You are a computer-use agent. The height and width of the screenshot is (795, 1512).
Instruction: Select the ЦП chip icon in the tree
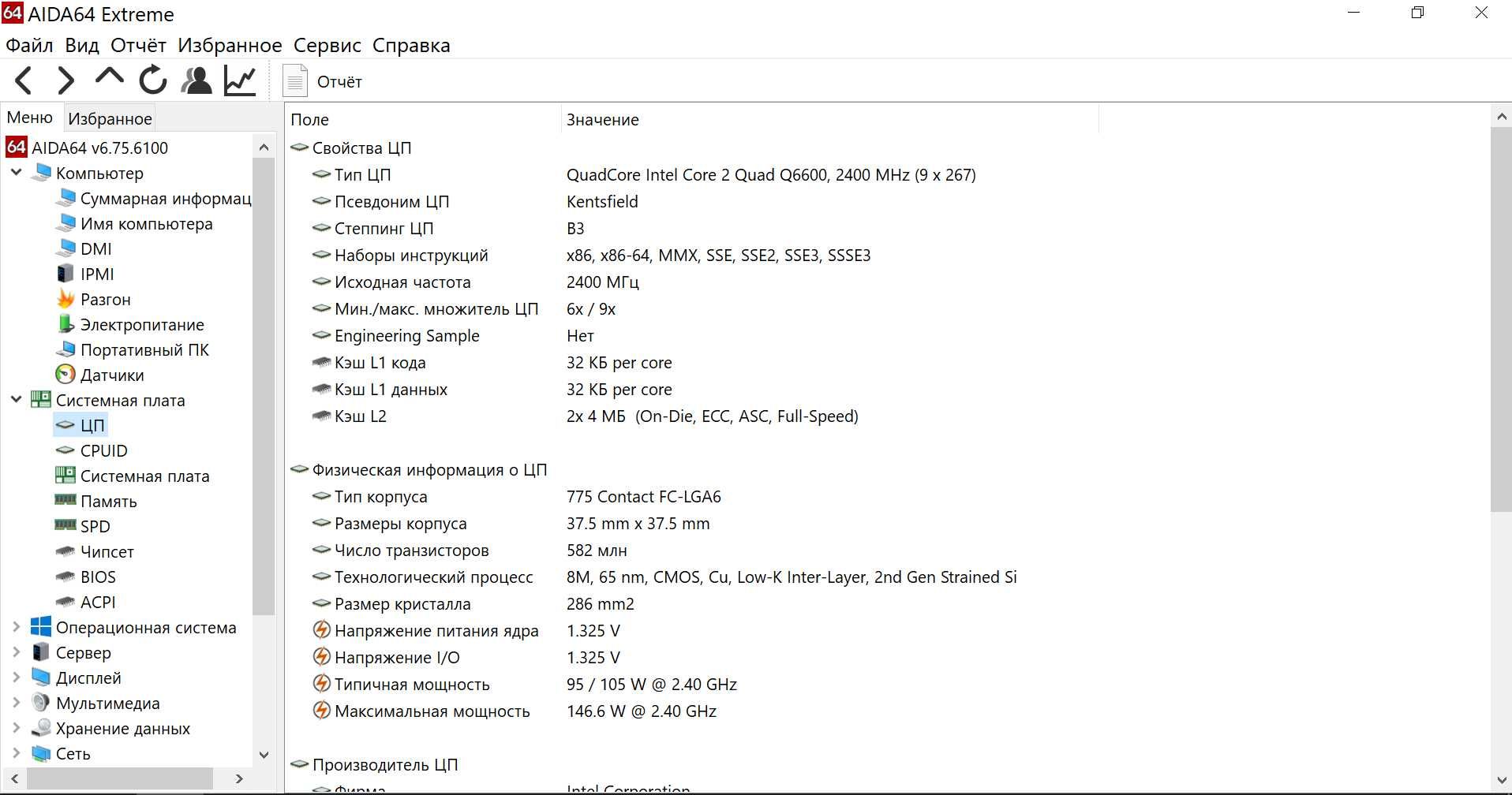pos(65,425)
